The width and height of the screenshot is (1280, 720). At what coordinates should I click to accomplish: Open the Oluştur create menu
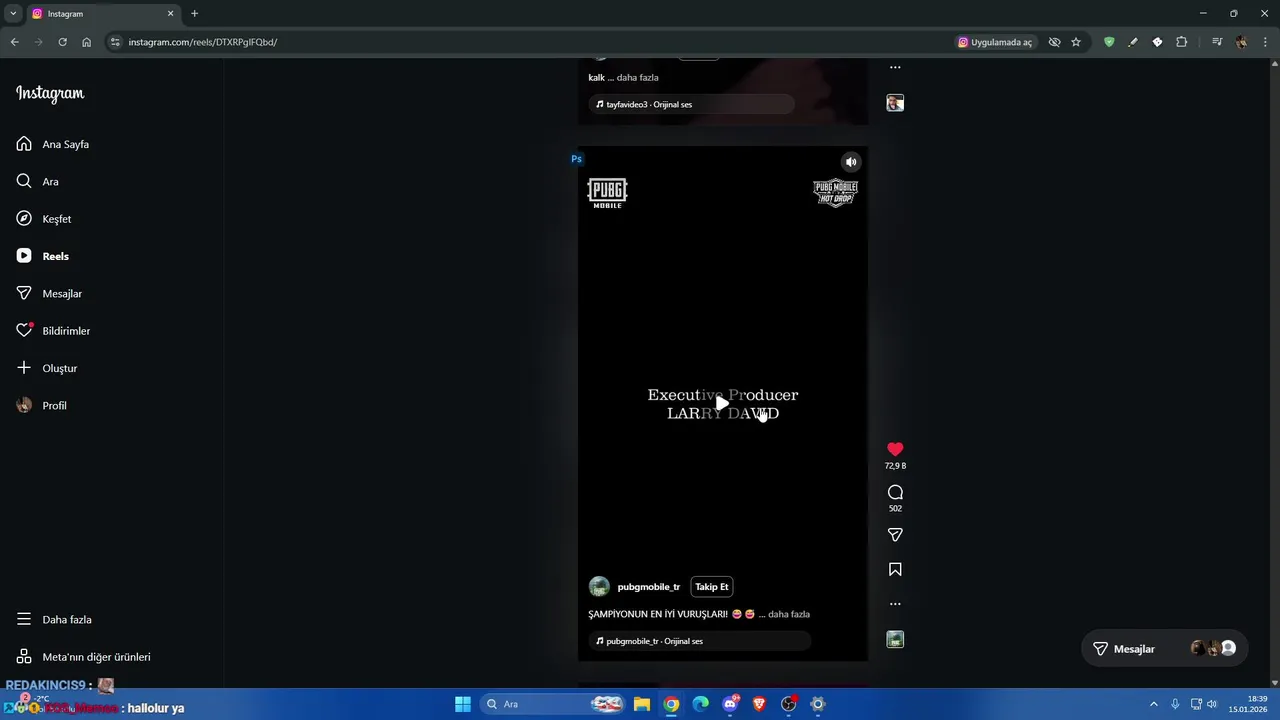pos(47,368)
